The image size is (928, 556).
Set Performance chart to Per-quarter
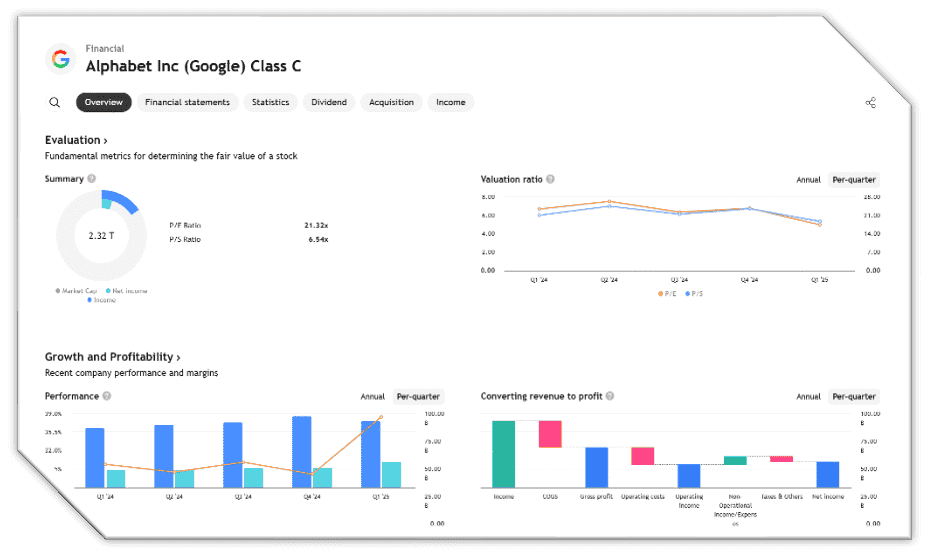418,397
